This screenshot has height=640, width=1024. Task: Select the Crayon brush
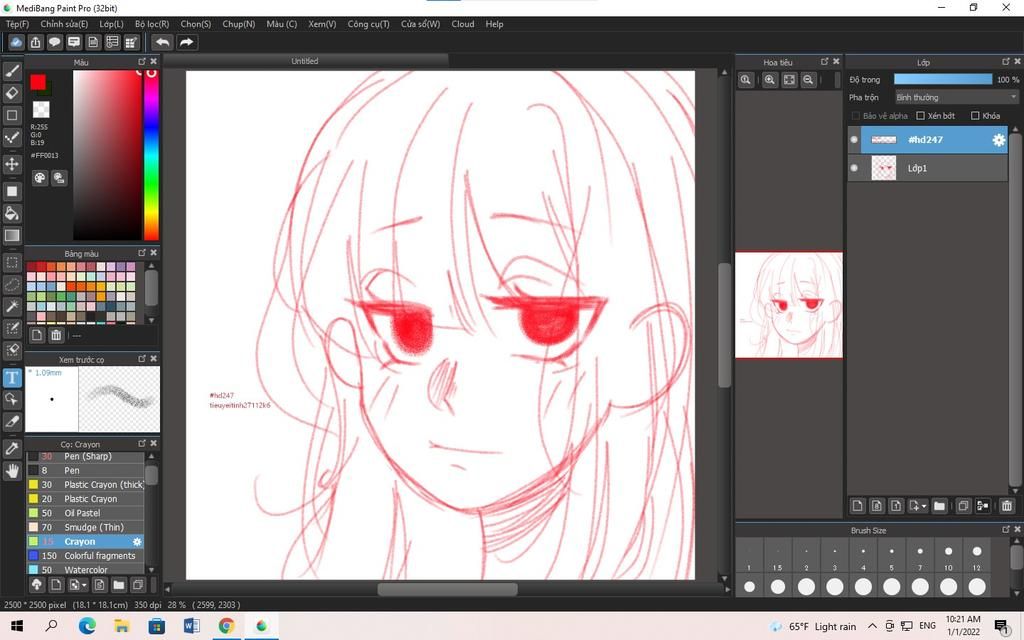click(85, 541)
